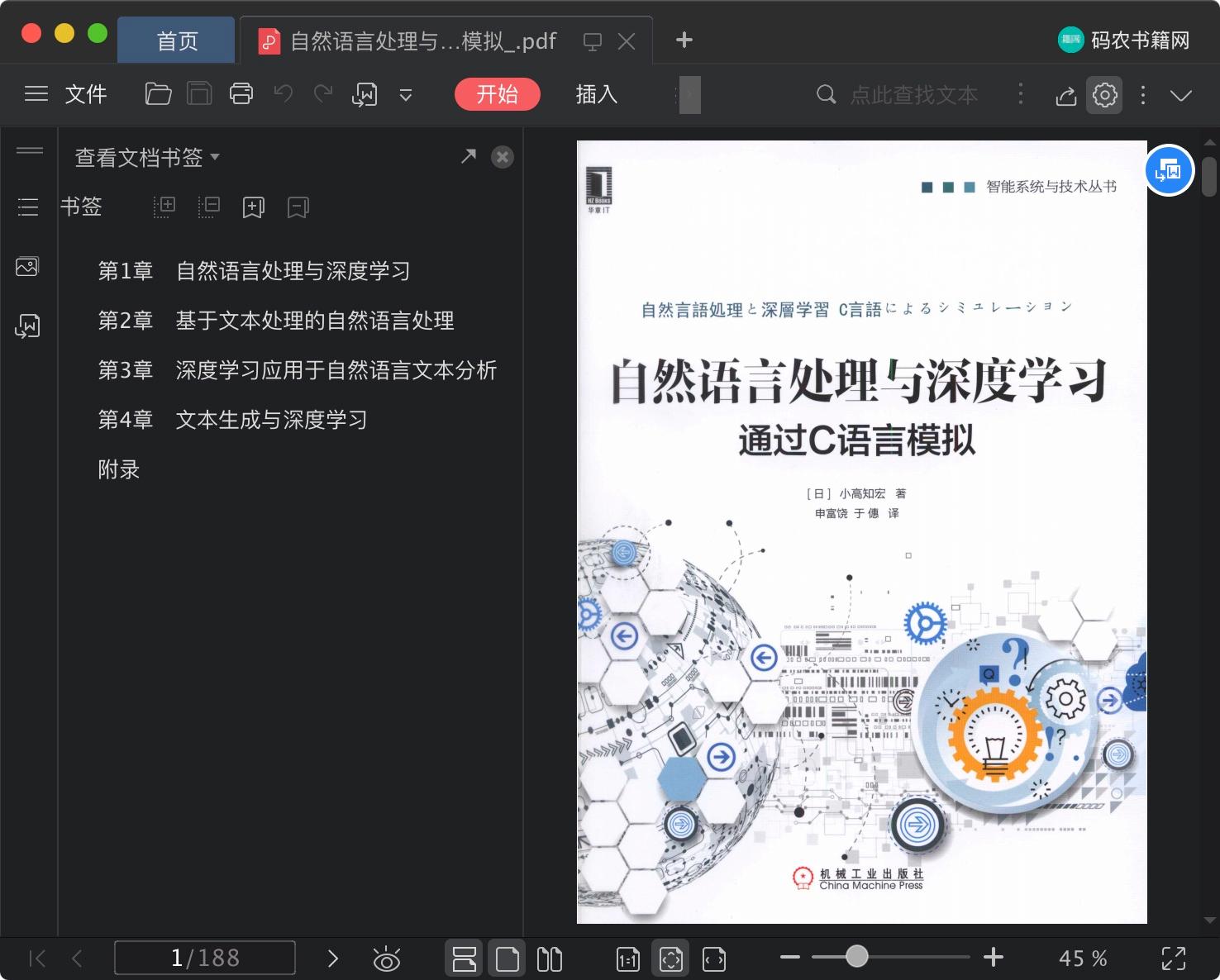The height and width of the screenshot is (980, 1220).
Task: Go to the previous page
Action: click(78, 959)
